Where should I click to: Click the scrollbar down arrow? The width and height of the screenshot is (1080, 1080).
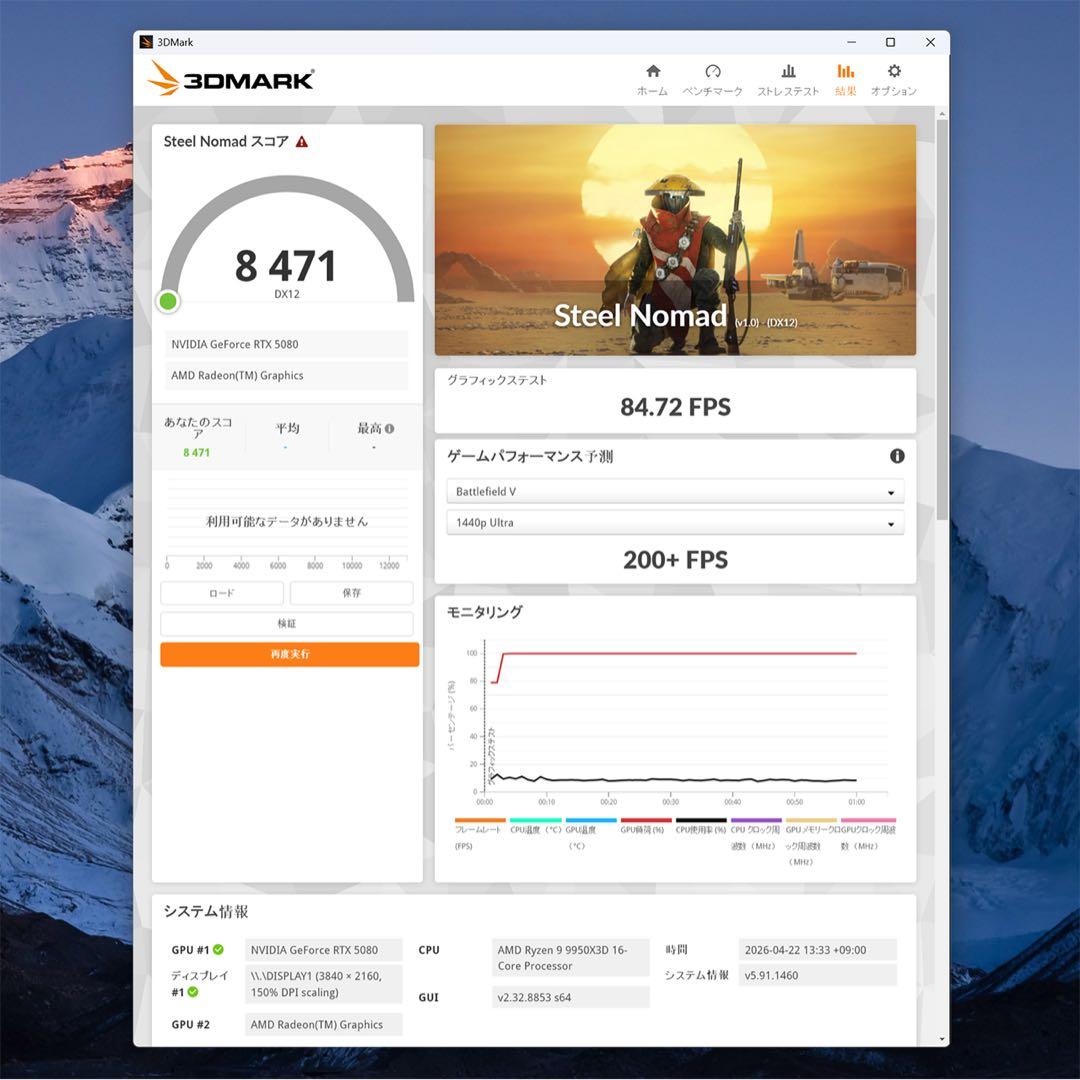pyautogui.click(x=942, y=1039)
